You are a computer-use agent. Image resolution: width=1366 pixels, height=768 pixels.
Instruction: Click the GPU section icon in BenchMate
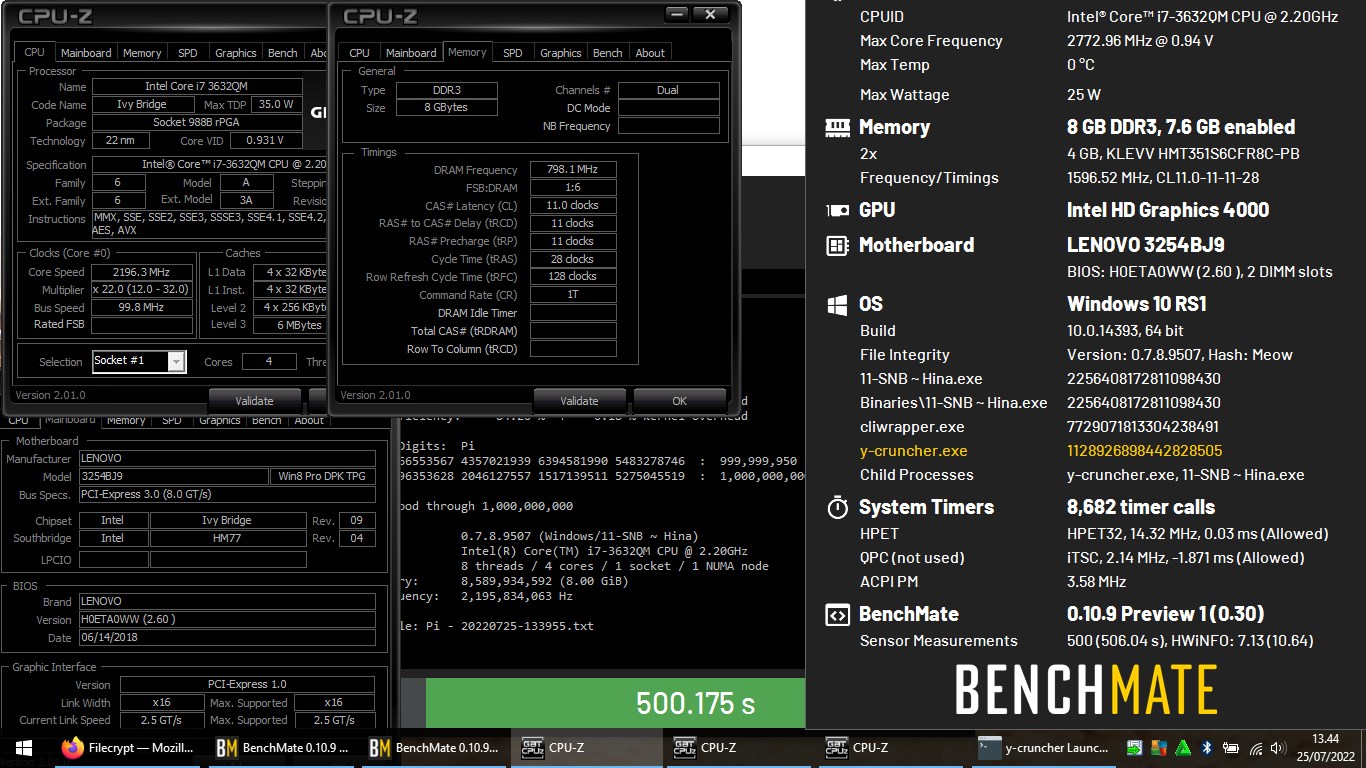(x=837, y=210)
